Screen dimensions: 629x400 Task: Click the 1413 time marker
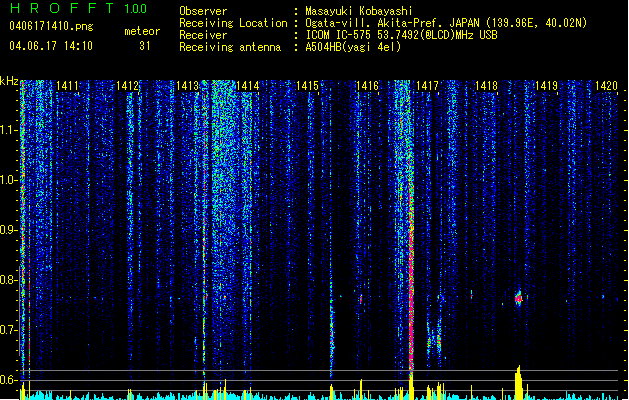187,86
